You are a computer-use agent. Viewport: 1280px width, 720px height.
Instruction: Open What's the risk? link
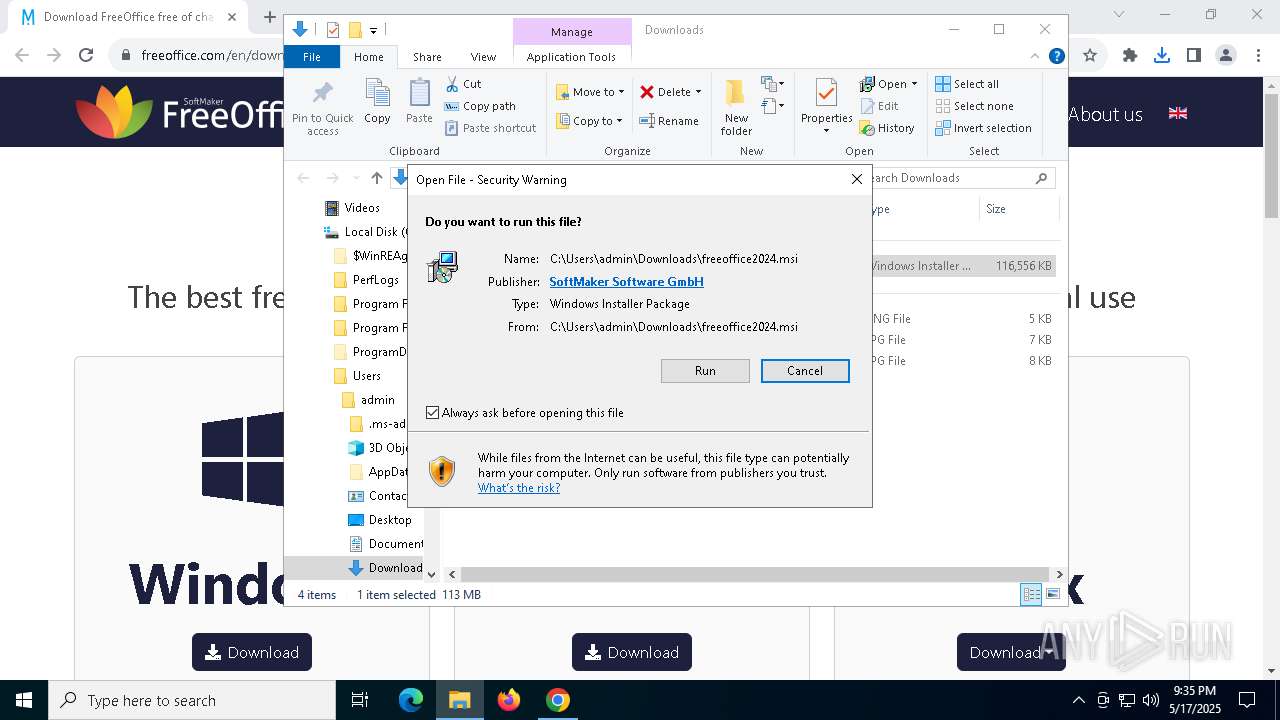pyautogui.click(x=519, y=488)
